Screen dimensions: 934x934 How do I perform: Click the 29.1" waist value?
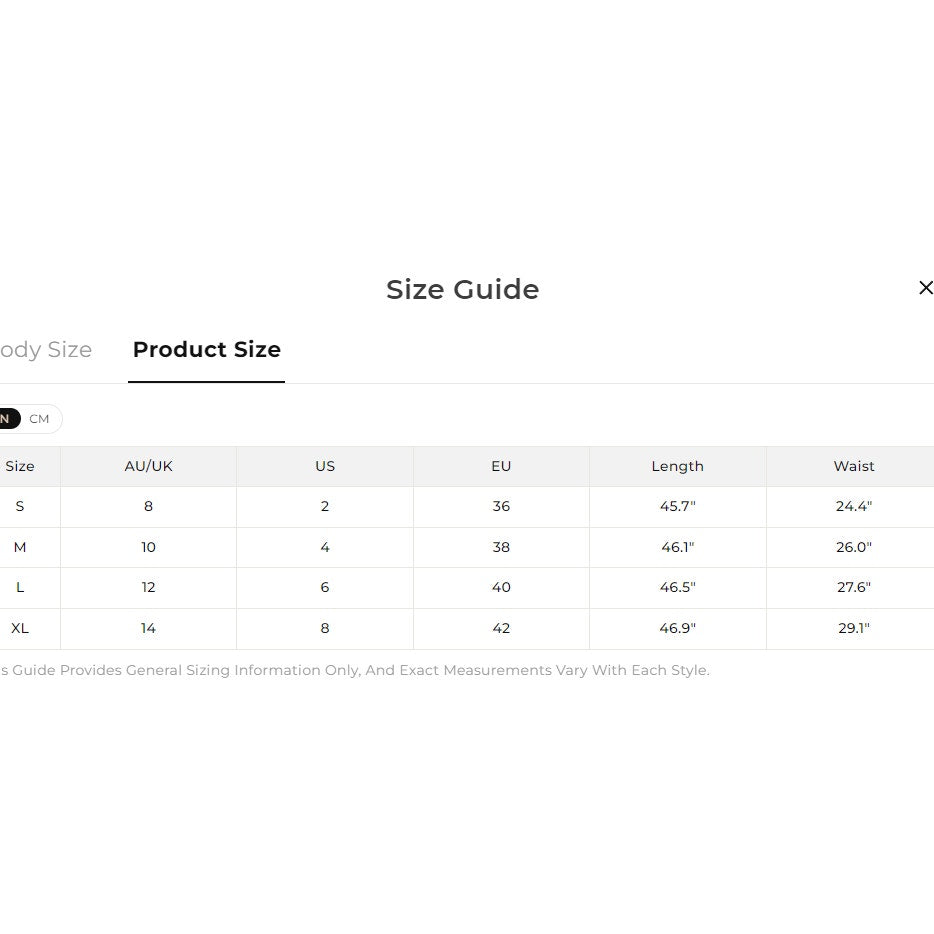853,628
